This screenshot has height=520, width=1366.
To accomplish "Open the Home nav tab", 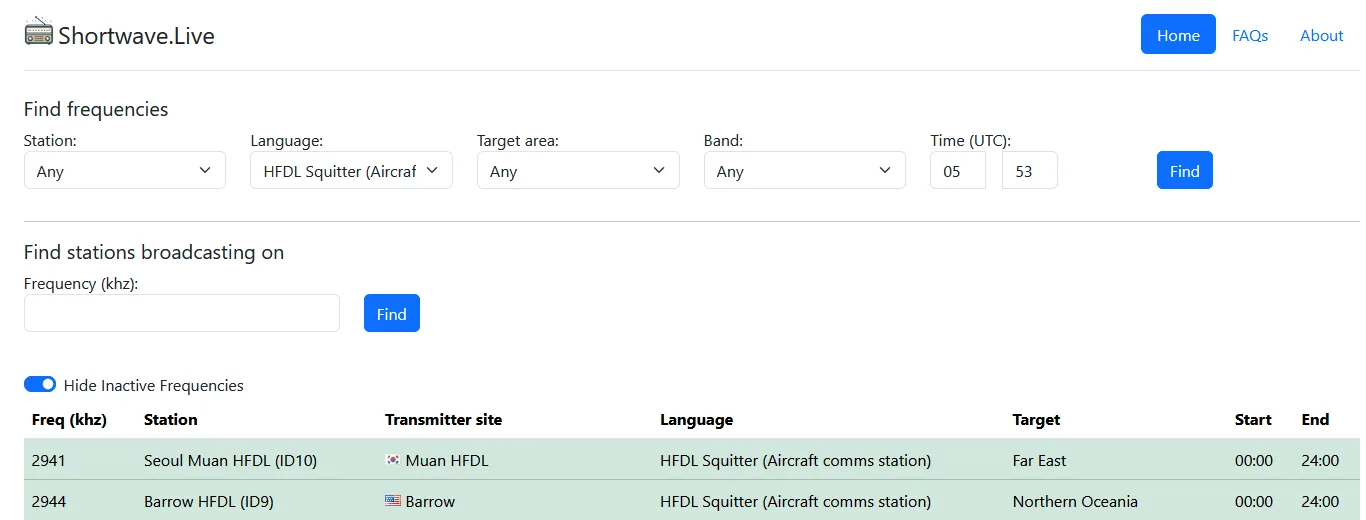I will (x=1178, y=35).
